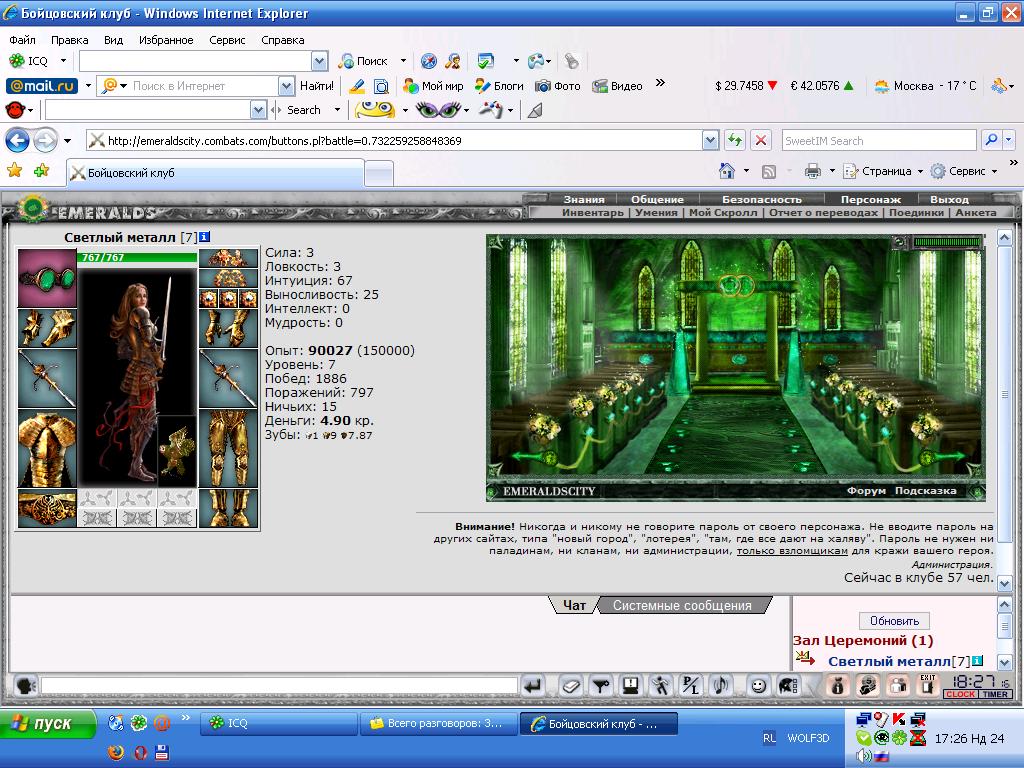This screenshot has height=768, width=1024.
Task: Click the Favorites star icon
Action: (14, 170)
